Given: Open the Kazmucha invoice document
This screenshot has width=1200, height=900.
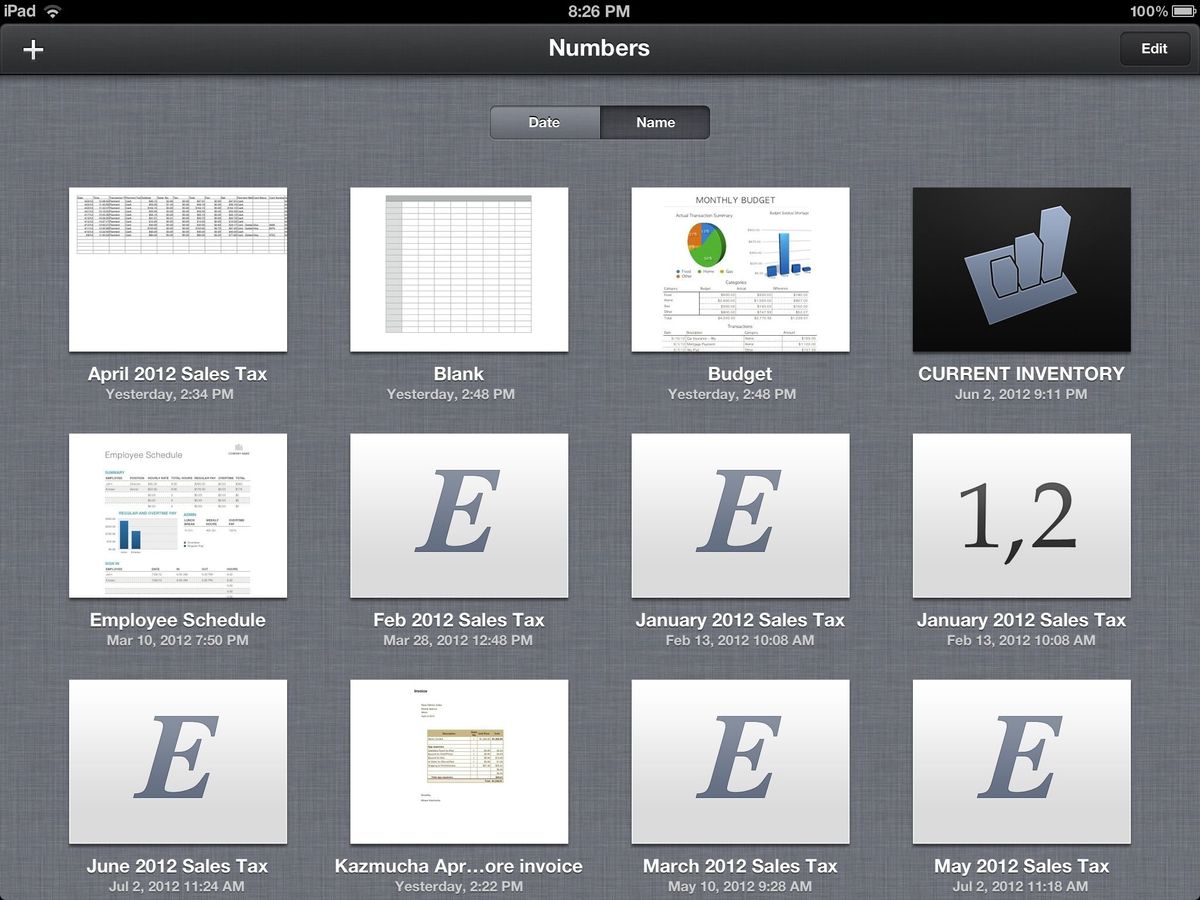Looking at the screenshot, I should (x=459, y=761).
